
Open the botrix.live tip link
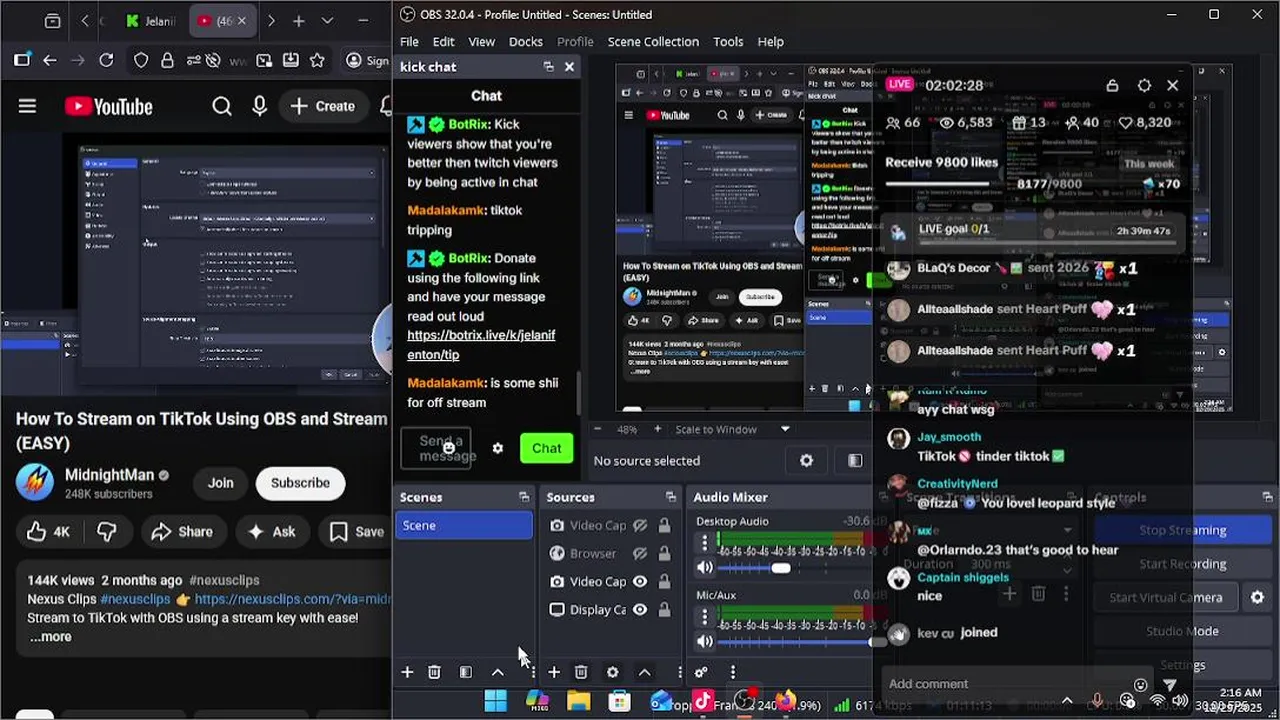click(481, 345)
